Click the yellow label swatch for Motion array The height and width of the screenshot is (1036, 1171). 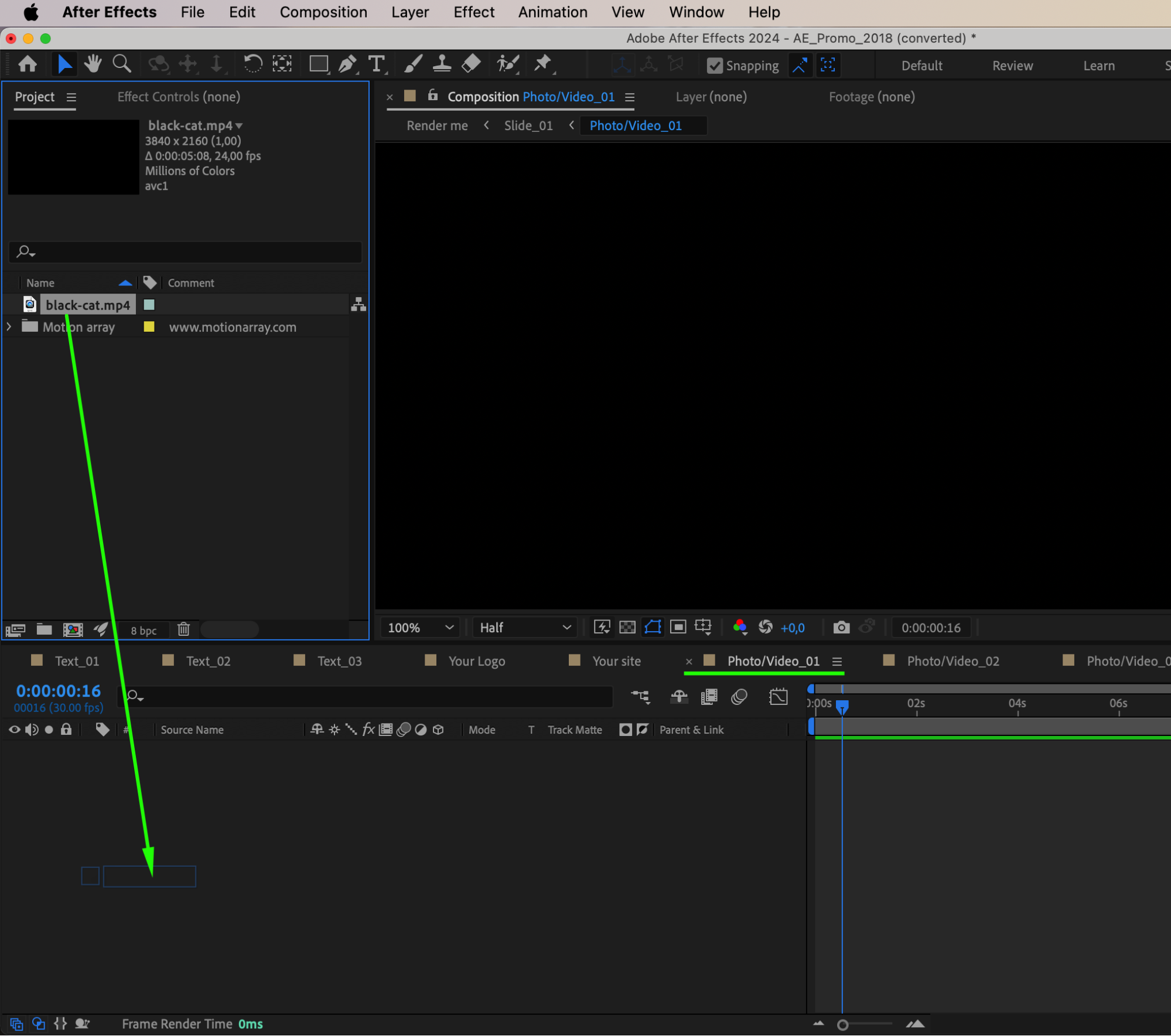point(149,327)
